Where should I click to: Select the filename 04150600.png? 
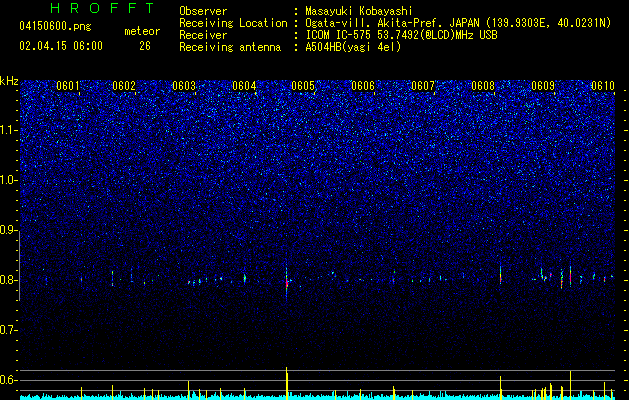pos(55,27)
